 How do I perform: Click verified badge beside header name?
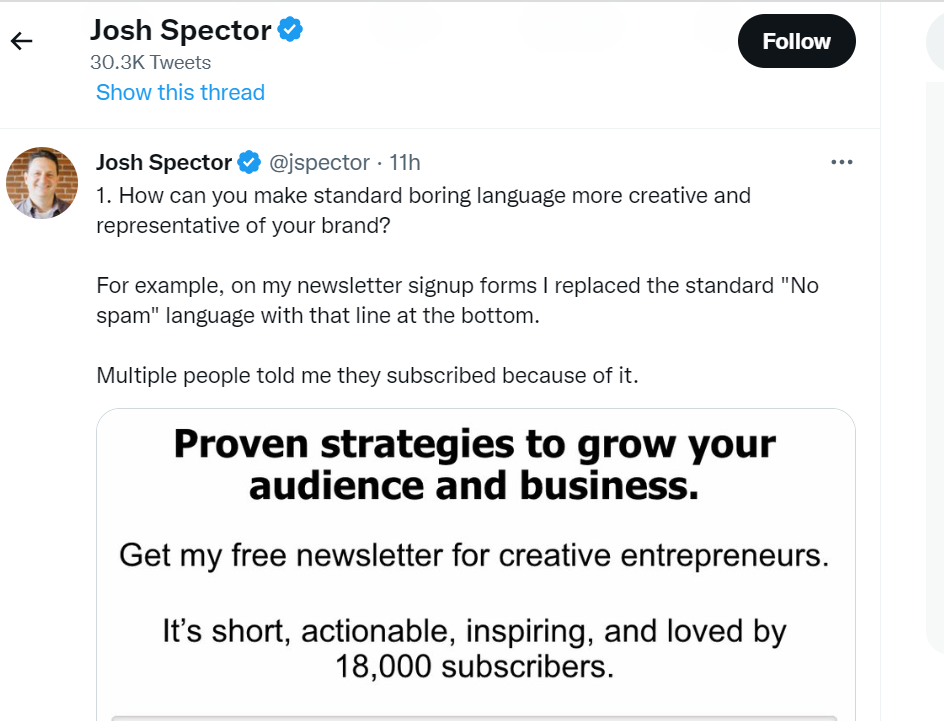290,31
